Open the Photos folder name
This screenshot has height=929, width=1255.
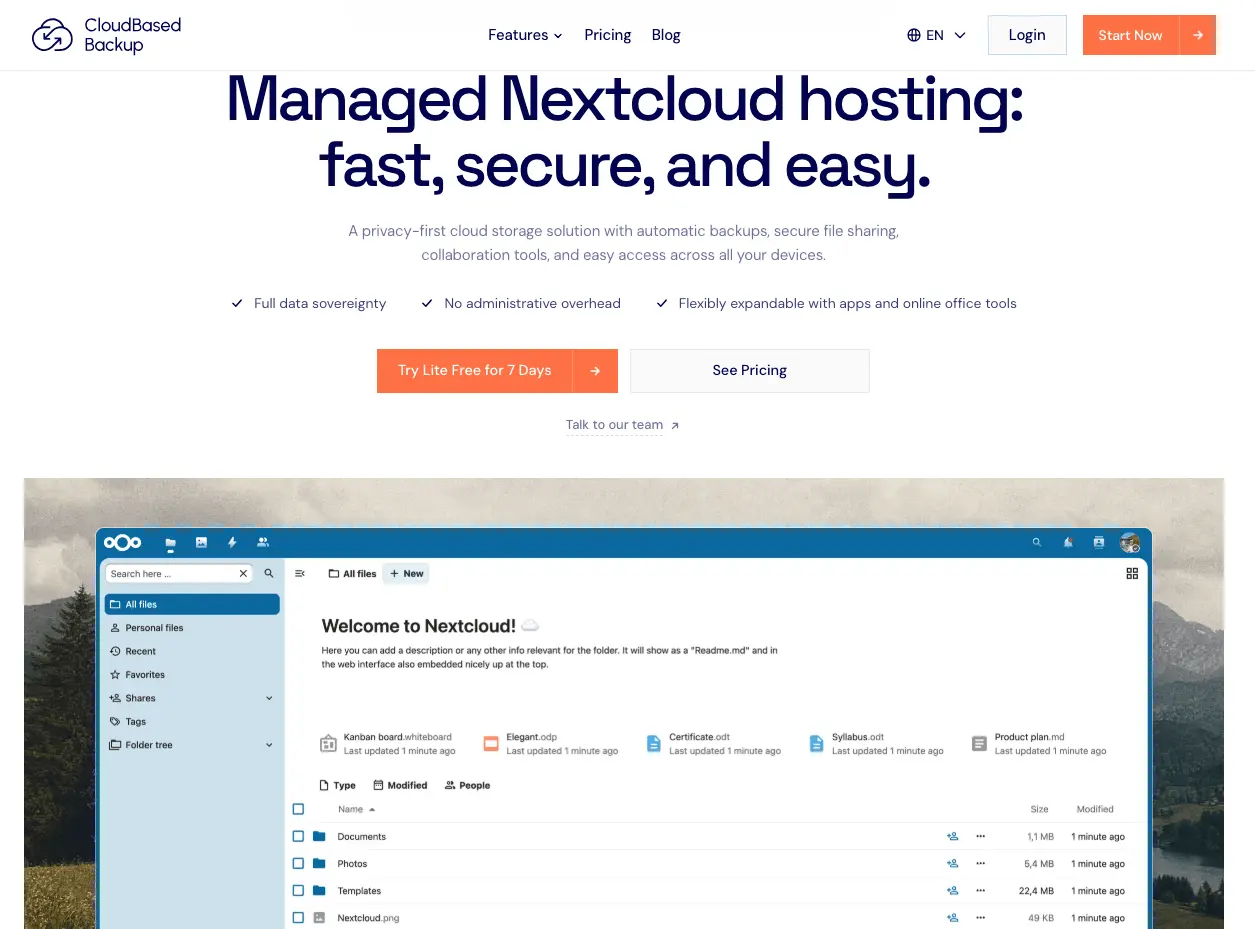[x=352, y=863]
